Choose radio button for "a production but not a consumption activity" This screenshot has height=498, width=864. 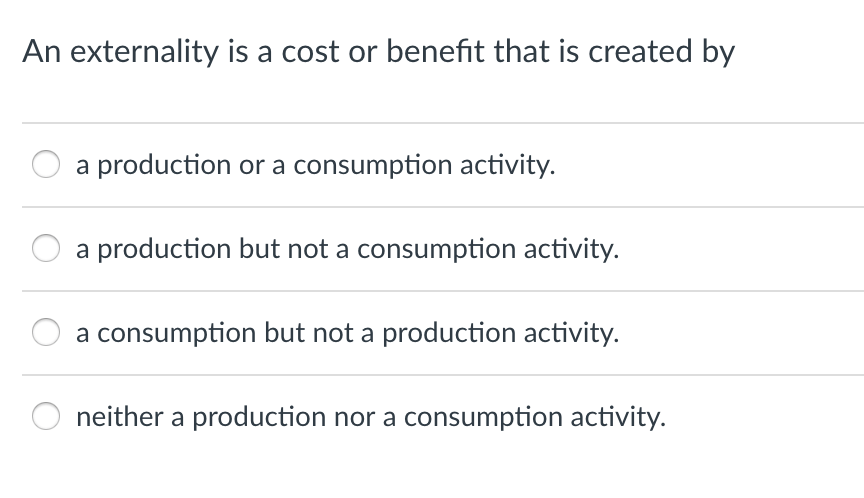[46, 248]
